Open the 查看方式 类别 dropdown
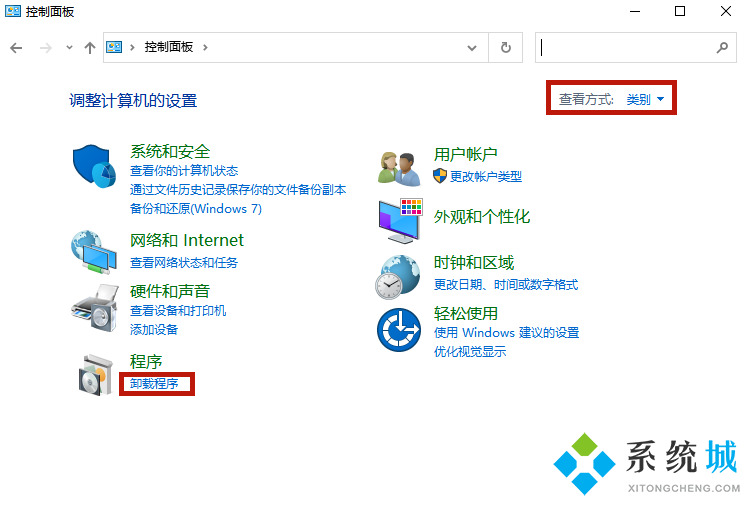745x506 pixels. point(645,100)
